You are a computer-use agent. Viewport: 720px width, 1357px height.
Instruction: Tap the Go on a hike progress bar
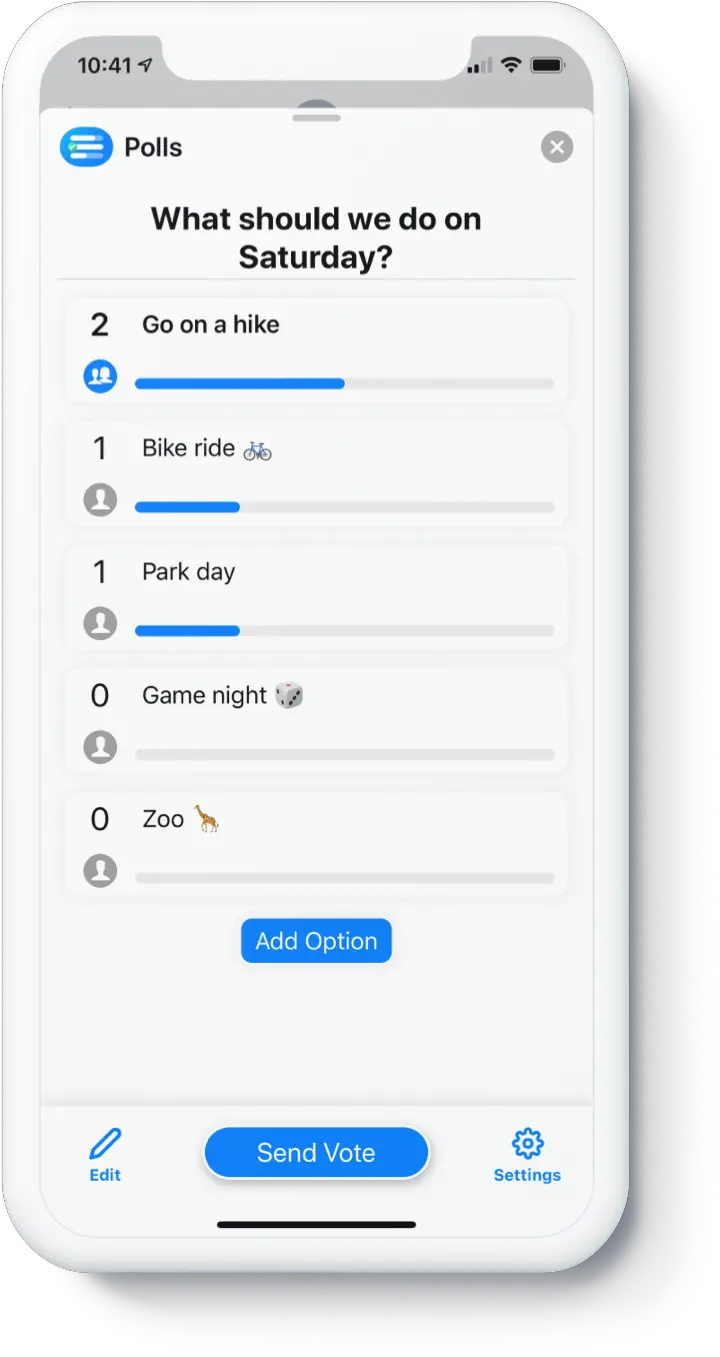[344, 384]
